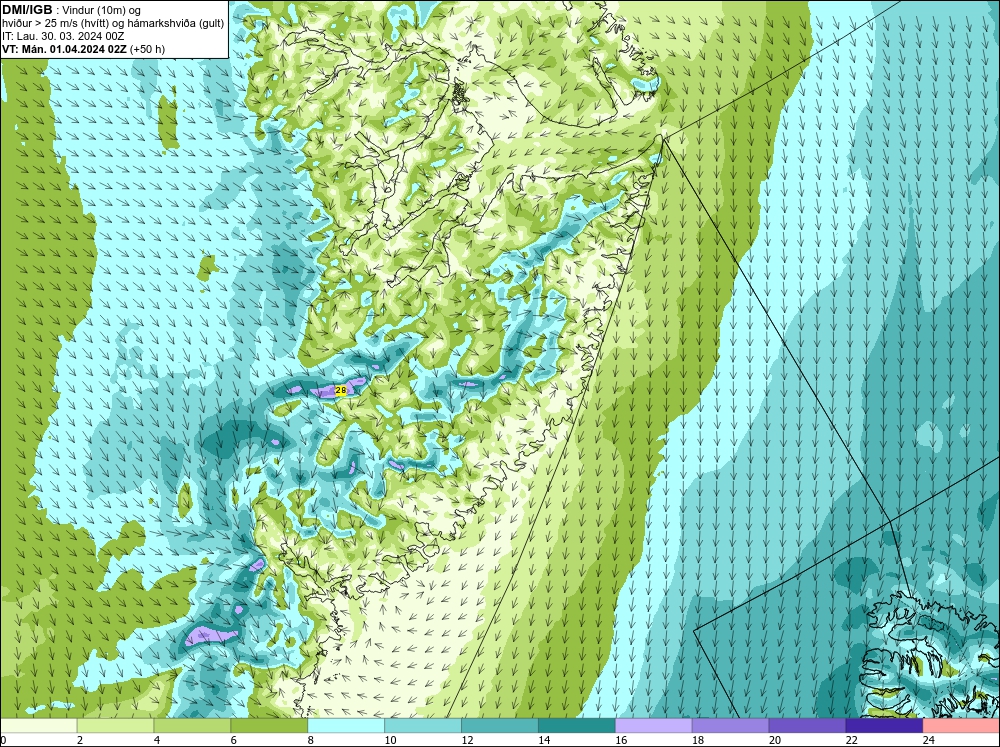
Task: Click the violet 20-22 m/s legend swatch
Action: (x=807, y=726)
